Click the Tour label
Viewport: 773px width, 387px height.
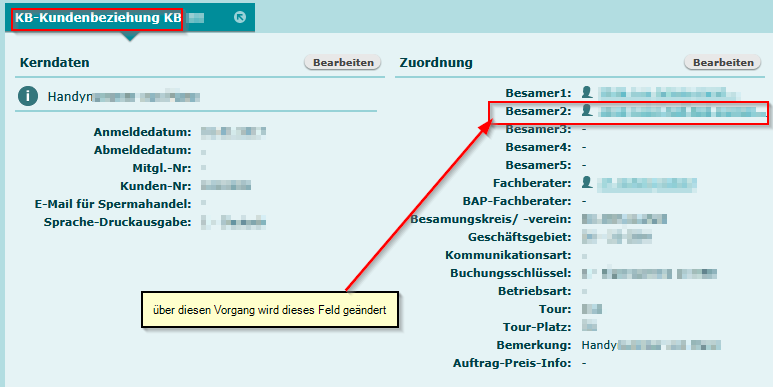click(555, 310)
